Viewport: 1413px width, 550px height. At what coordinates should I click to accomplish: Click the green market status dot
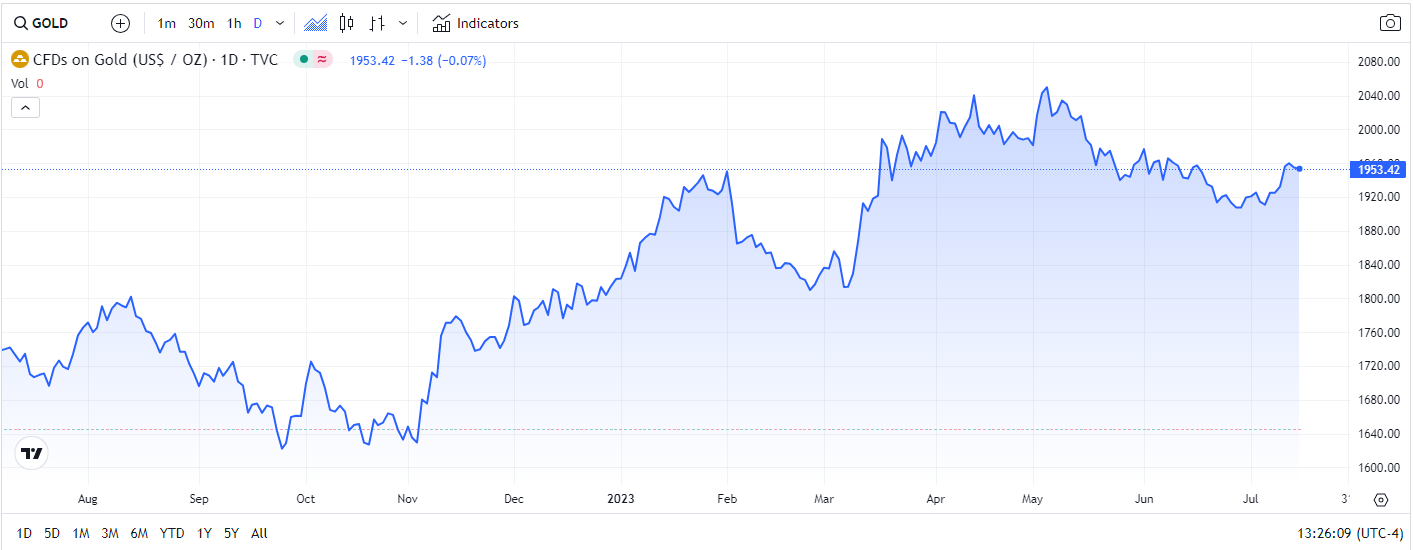(303, 60)
